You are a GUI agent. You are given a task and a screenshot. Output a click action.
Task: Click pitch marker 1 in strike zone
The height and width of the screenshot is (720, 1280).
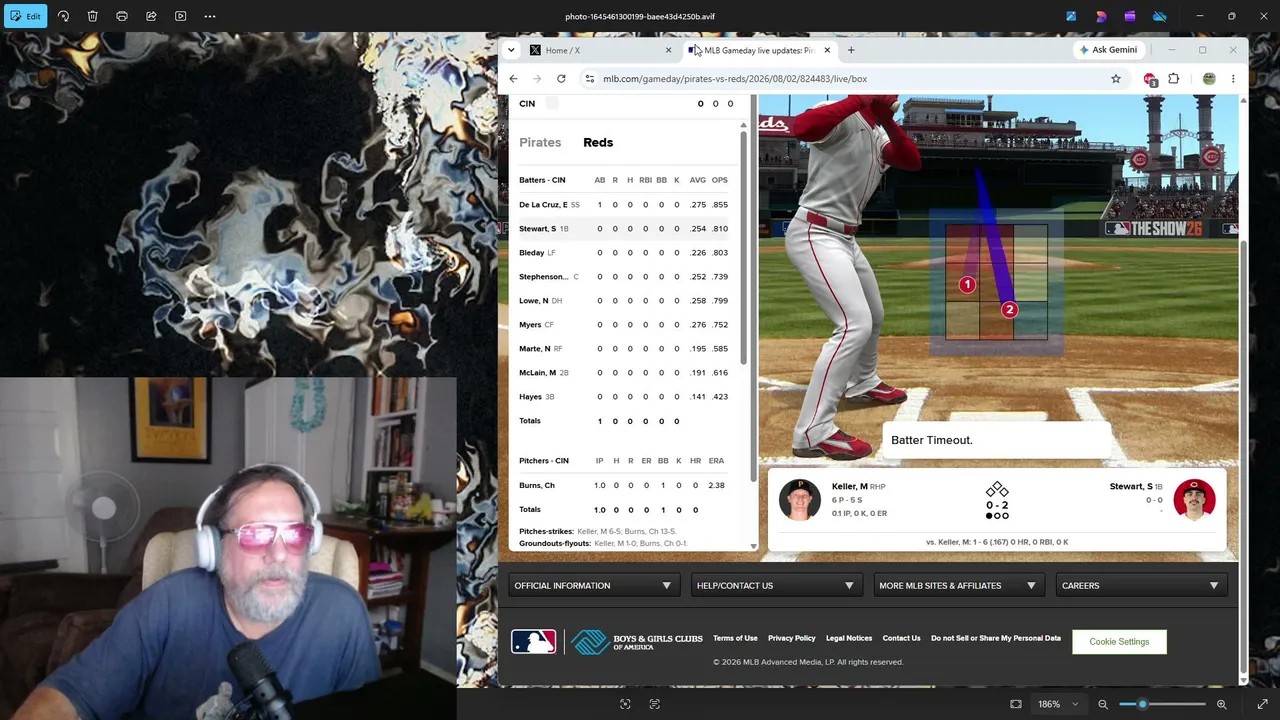967,285
